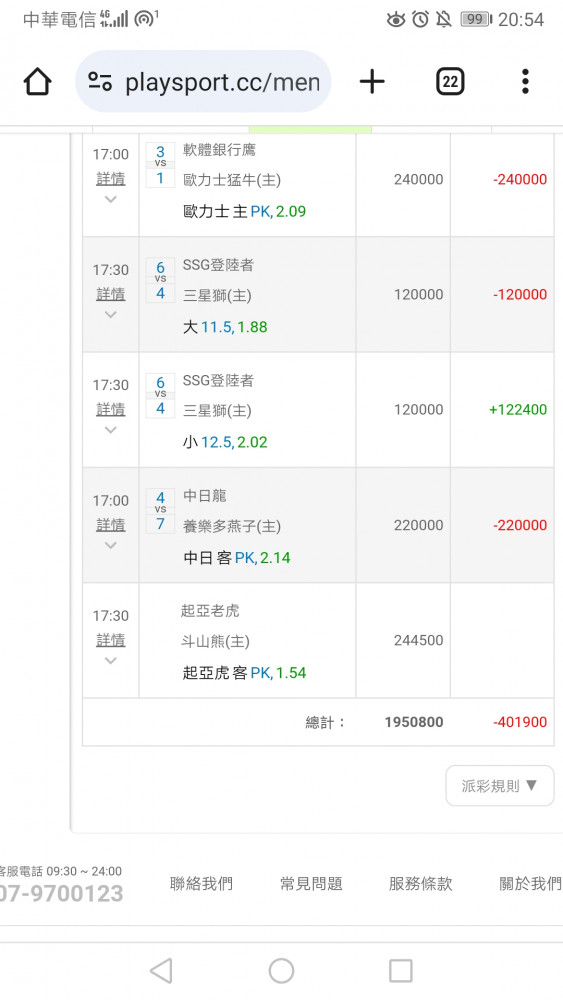Screen dimensions: 563x1000
Task: Open a new tab with plus icon
Action: click(372, 82)
